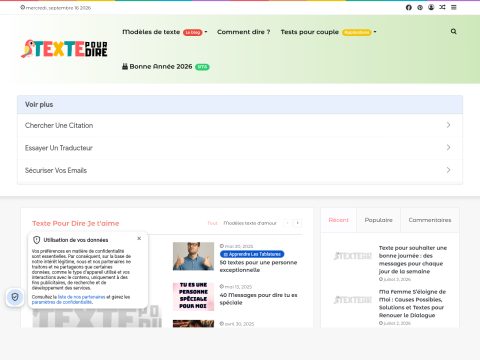This screenshot has height=360, width=480.
Task: Click the random article shuffle icon
Action: (442, 7)
